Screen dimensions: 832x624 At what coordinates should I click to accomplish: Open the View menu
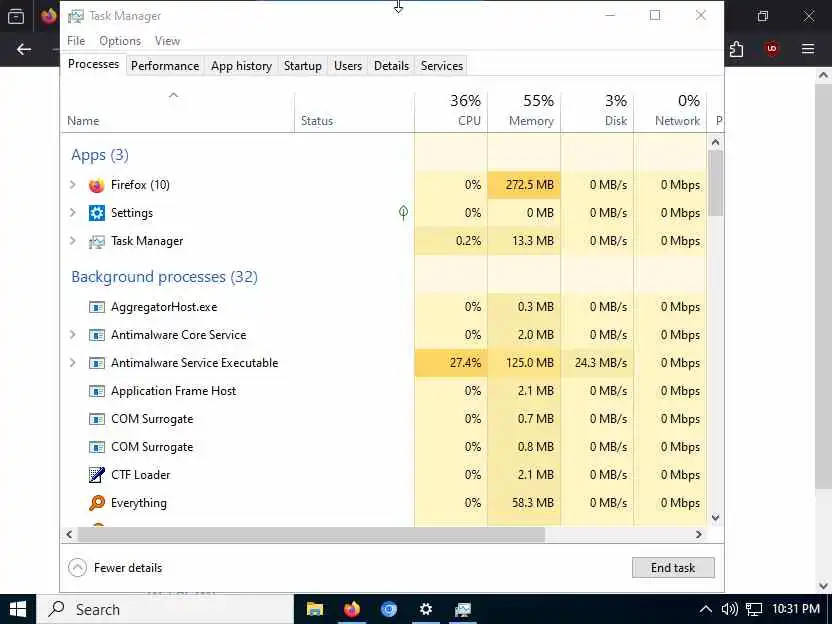[167, 41]
